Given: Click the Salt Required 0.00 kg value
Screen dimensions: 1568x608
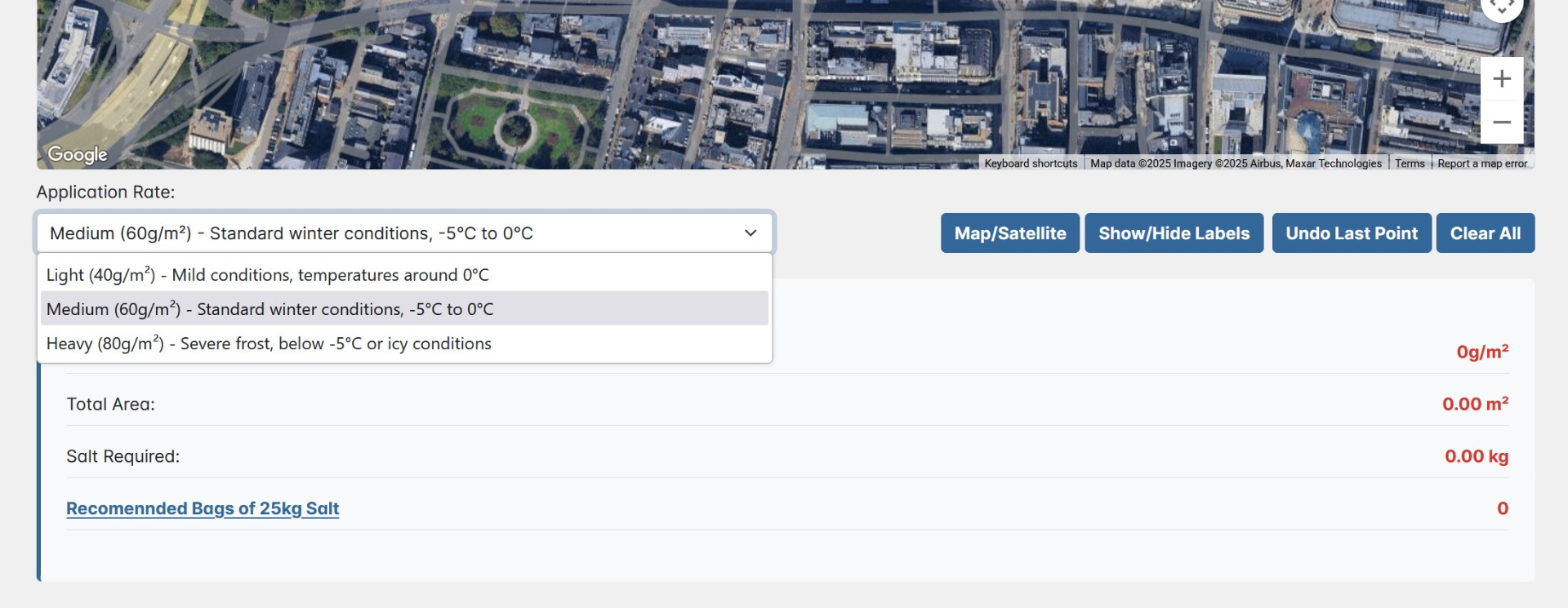Looking at the screenshot, I should 1476,456.
